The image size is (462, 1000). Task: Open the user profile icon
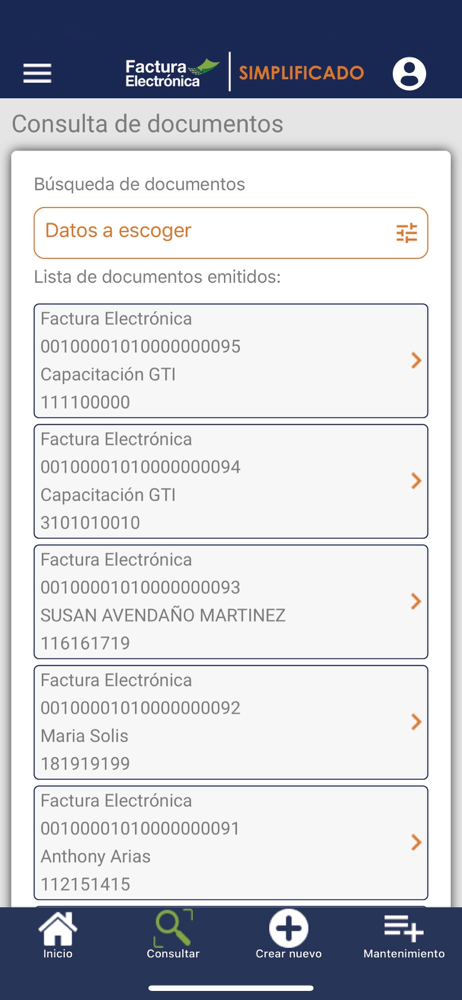point(409,74)
